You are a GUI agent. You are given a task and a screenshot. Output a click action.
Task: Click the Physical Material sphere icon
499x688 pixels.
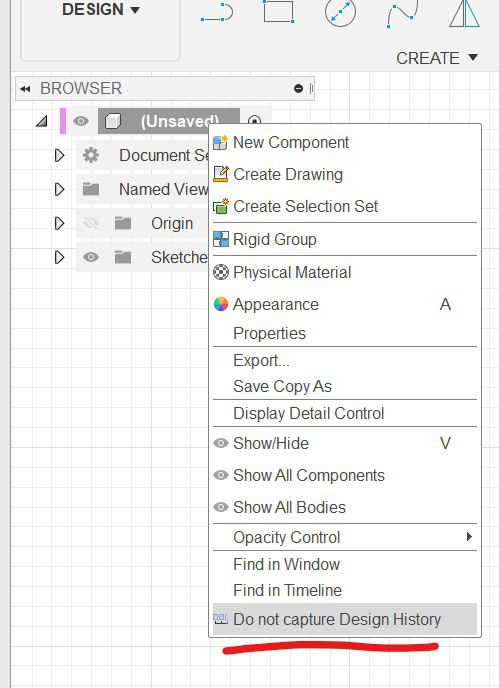pyautogui.click(x=221, y=272)
